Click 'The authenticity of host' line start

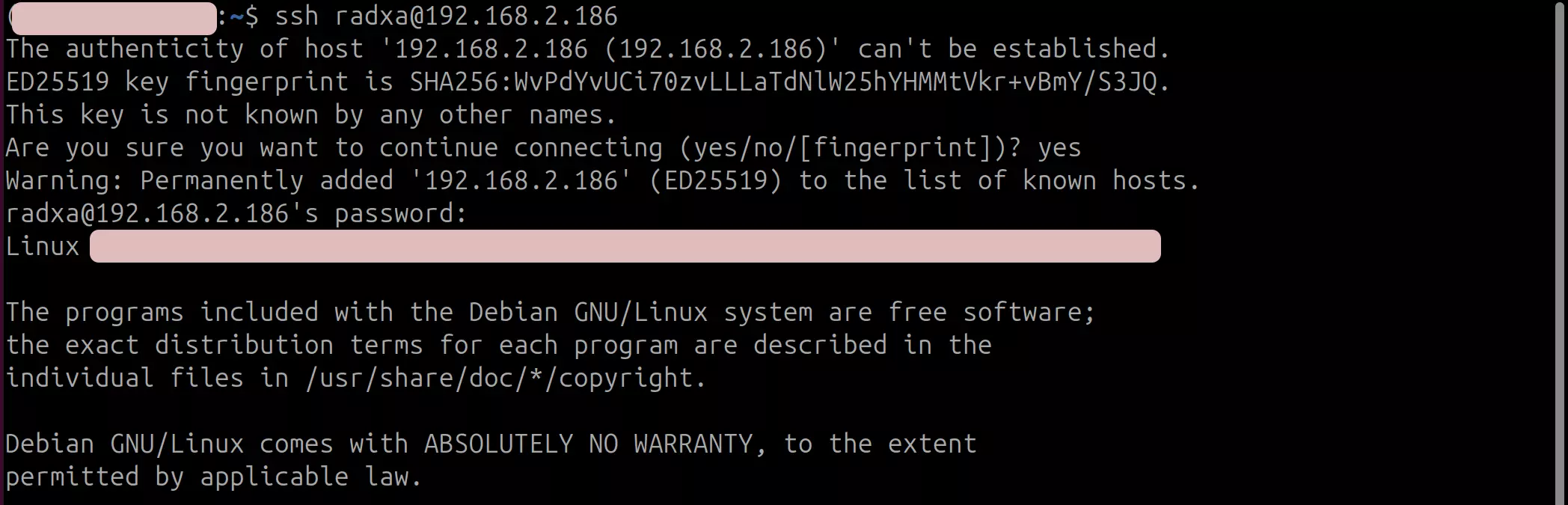(184, 49)
